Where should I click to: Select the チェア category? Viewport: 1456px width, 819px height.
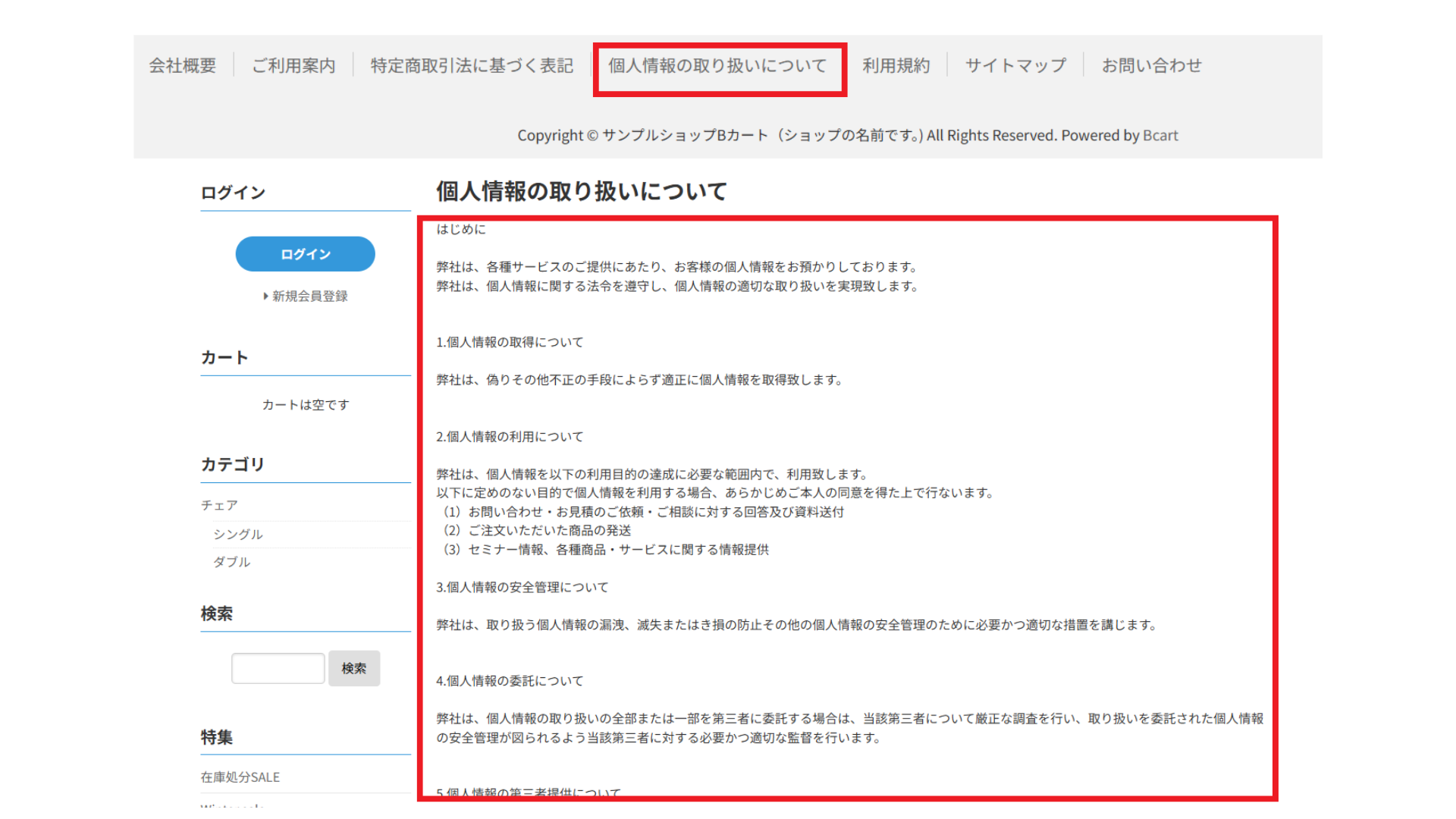(x=219, y=505)
